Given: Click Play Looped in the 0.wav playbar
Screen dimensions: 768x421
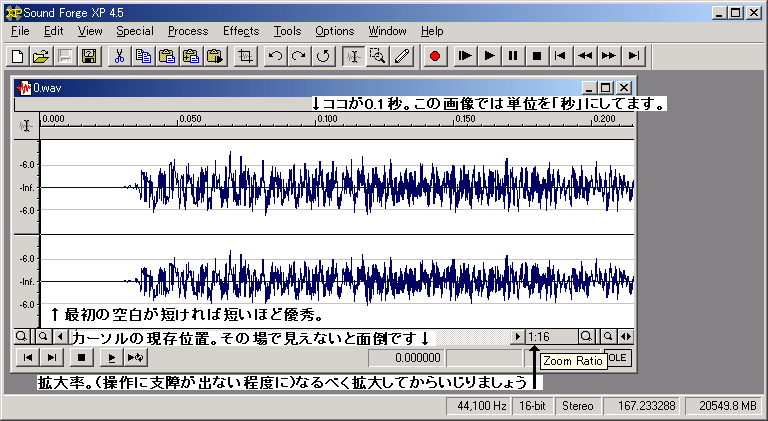Looking at the screenshot, I should 136,358.
